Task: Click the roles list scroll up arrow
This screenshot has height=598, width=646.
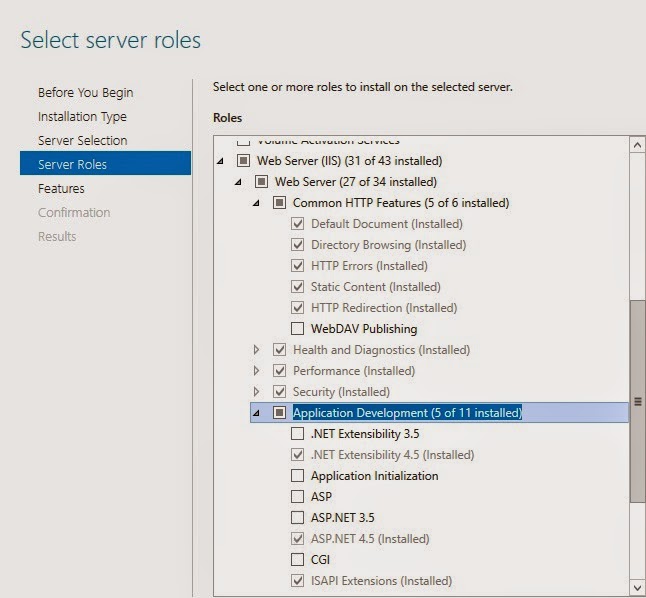Action: (637, 145)
